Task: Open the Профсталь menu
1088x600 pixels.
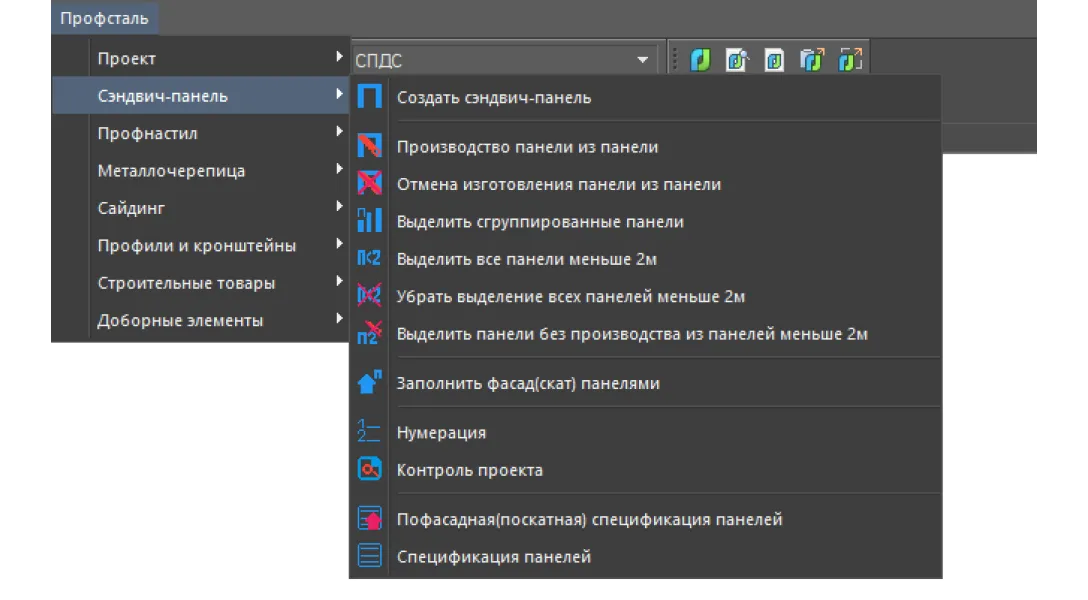Action: coord(103,18)
